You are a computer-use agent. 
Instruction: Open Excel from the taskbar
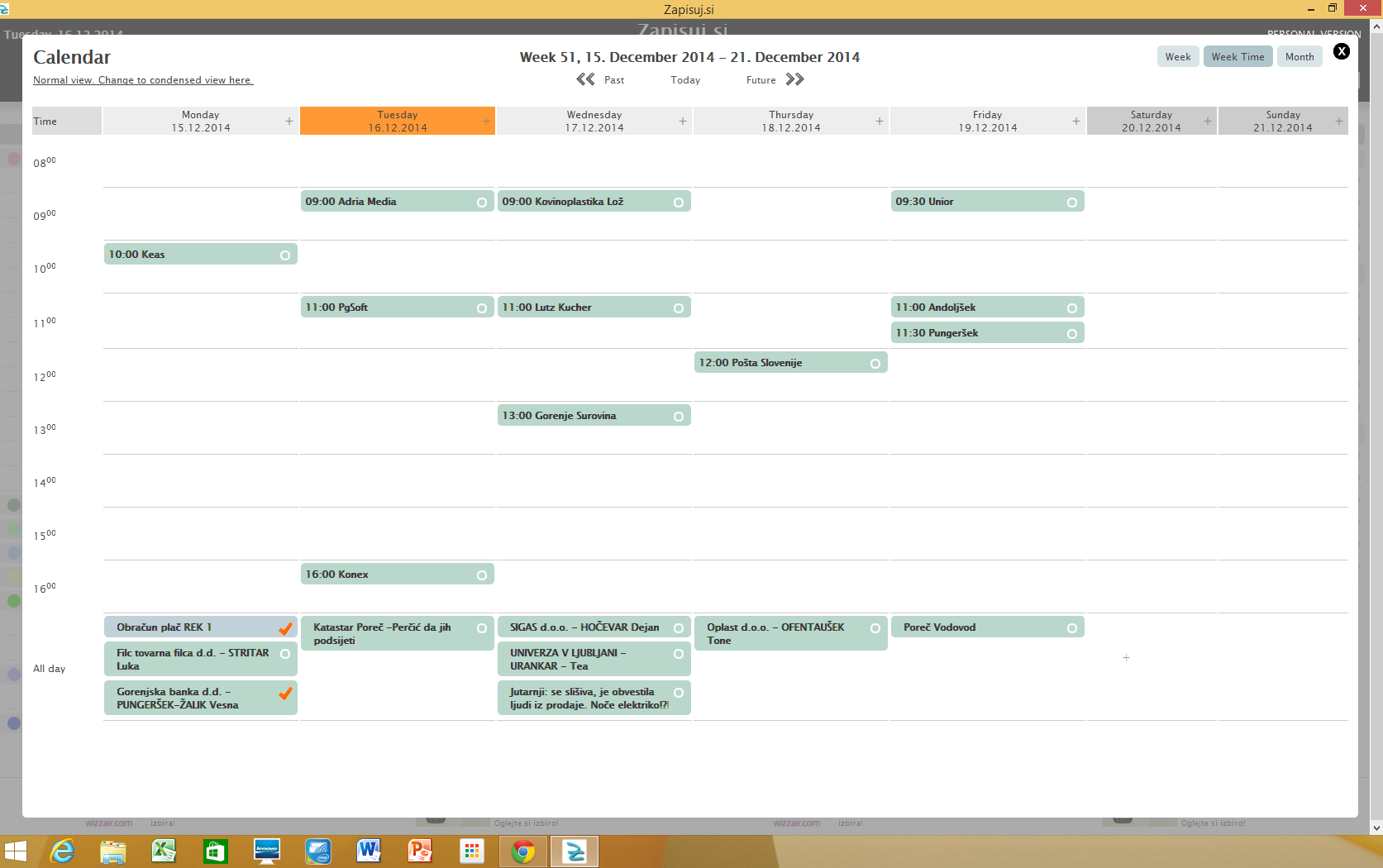[164, 851]
